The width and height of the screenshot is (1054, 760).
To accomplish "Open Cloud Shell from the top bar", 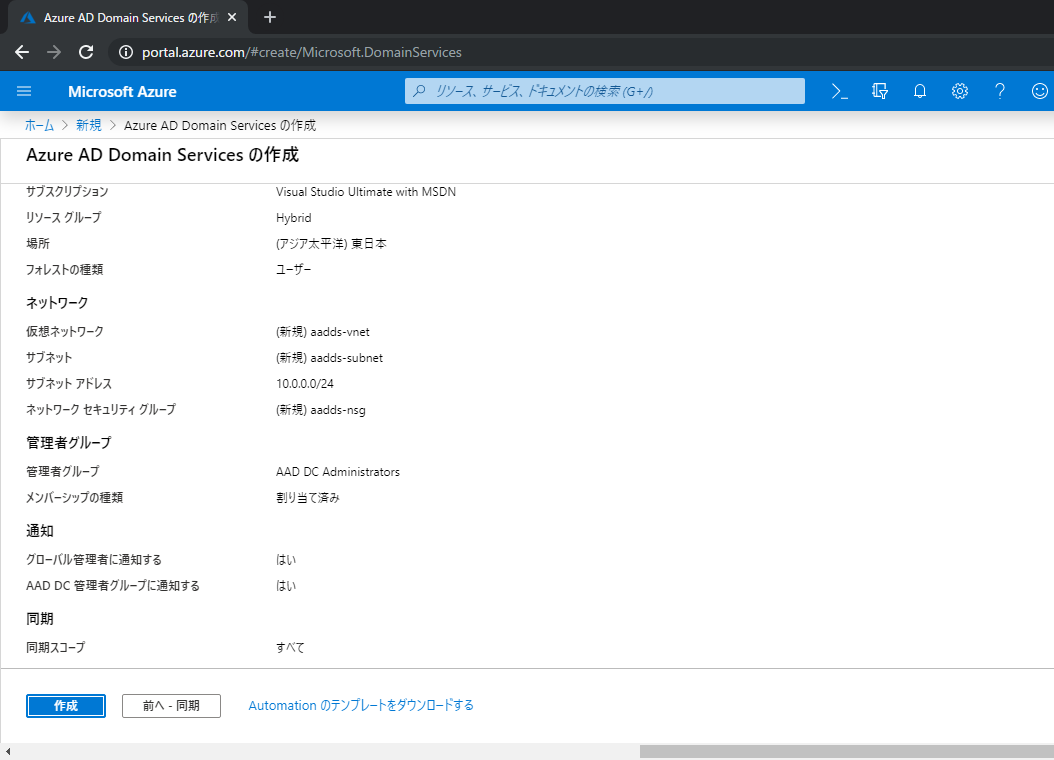I will click(x=840, y=91).
